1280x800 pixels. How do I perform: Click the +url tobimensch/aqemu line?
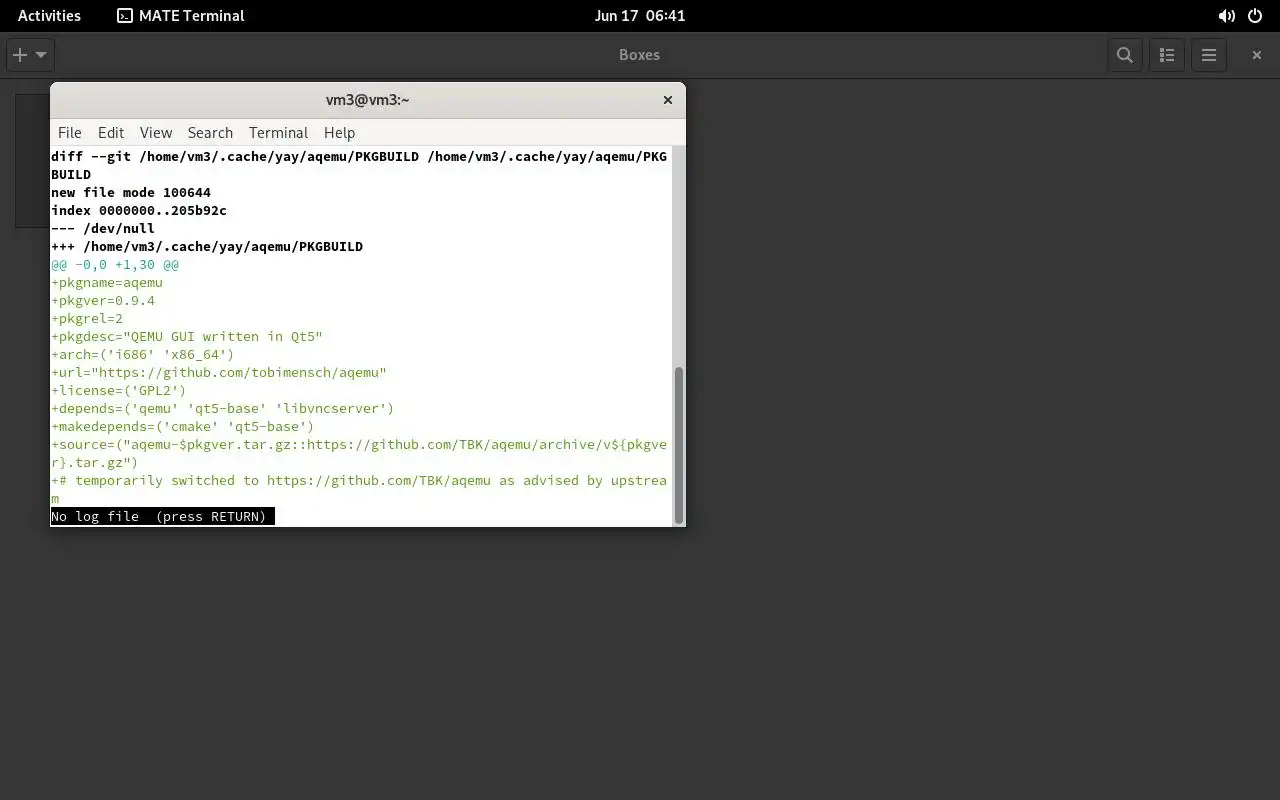(x=219, y=373)
